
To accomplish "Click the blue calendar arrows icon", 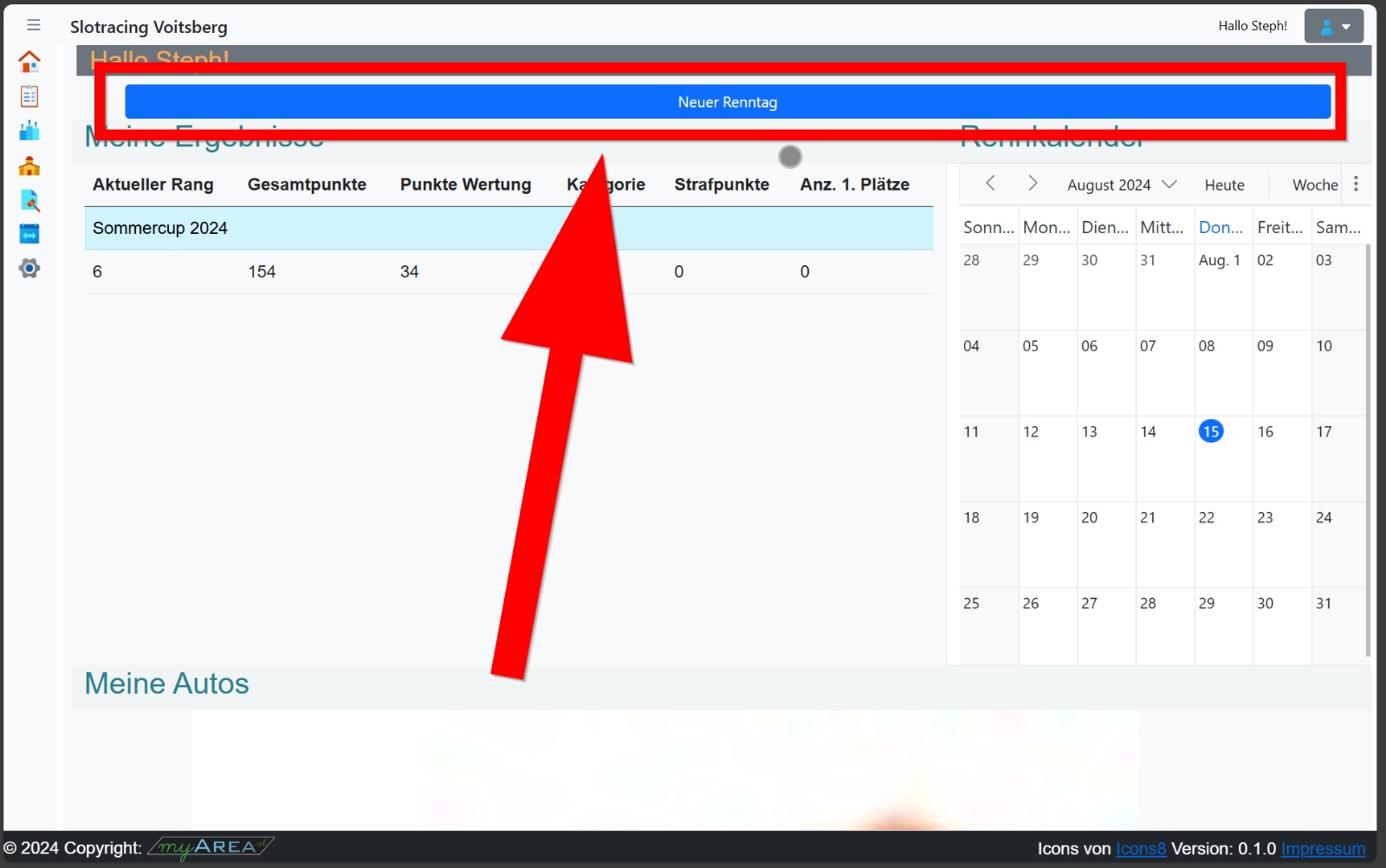I will [x=29, y=234].
